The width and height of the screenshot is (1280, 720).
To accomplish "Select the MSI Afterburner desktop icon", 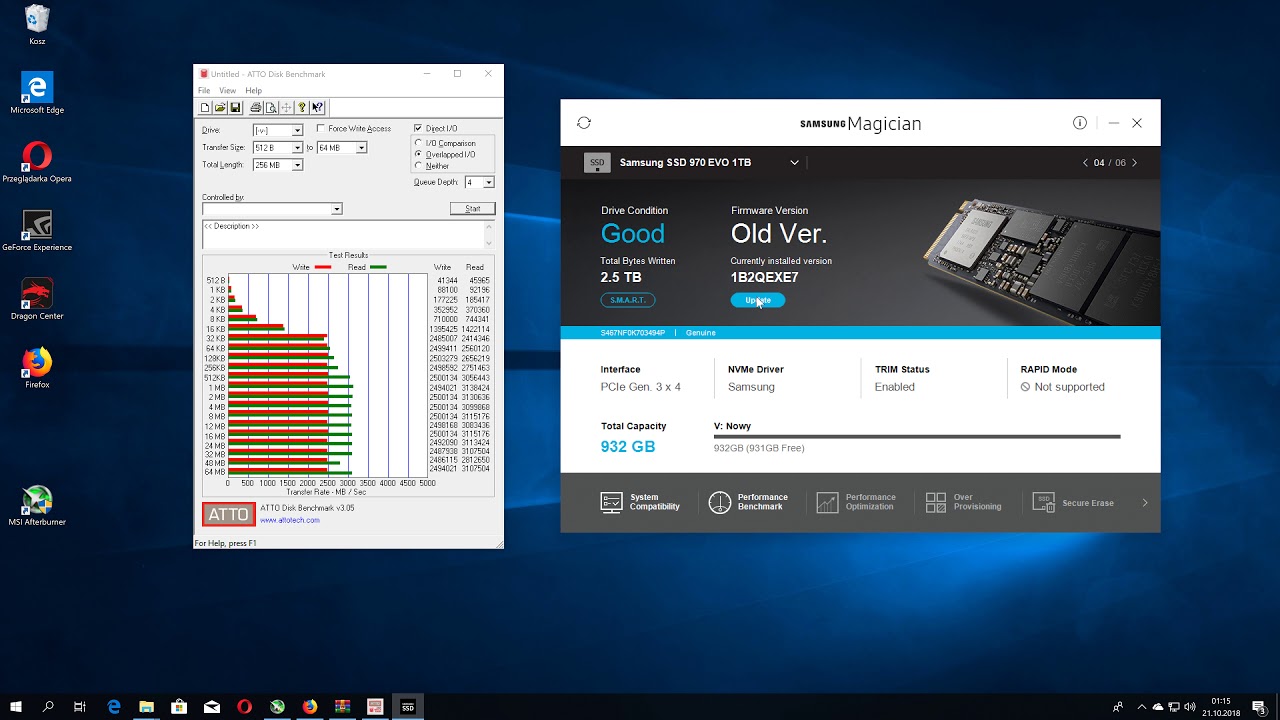I will [37, 505].
